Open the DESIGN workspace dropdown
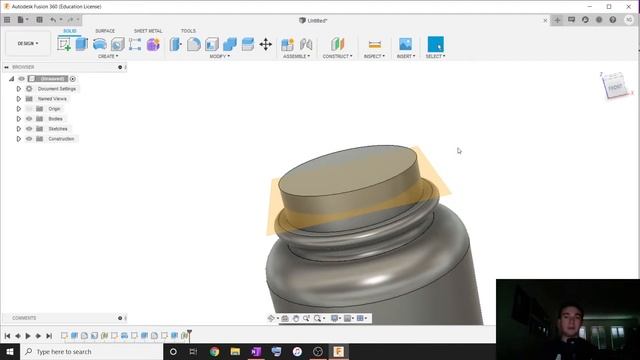 coord(28,43)
